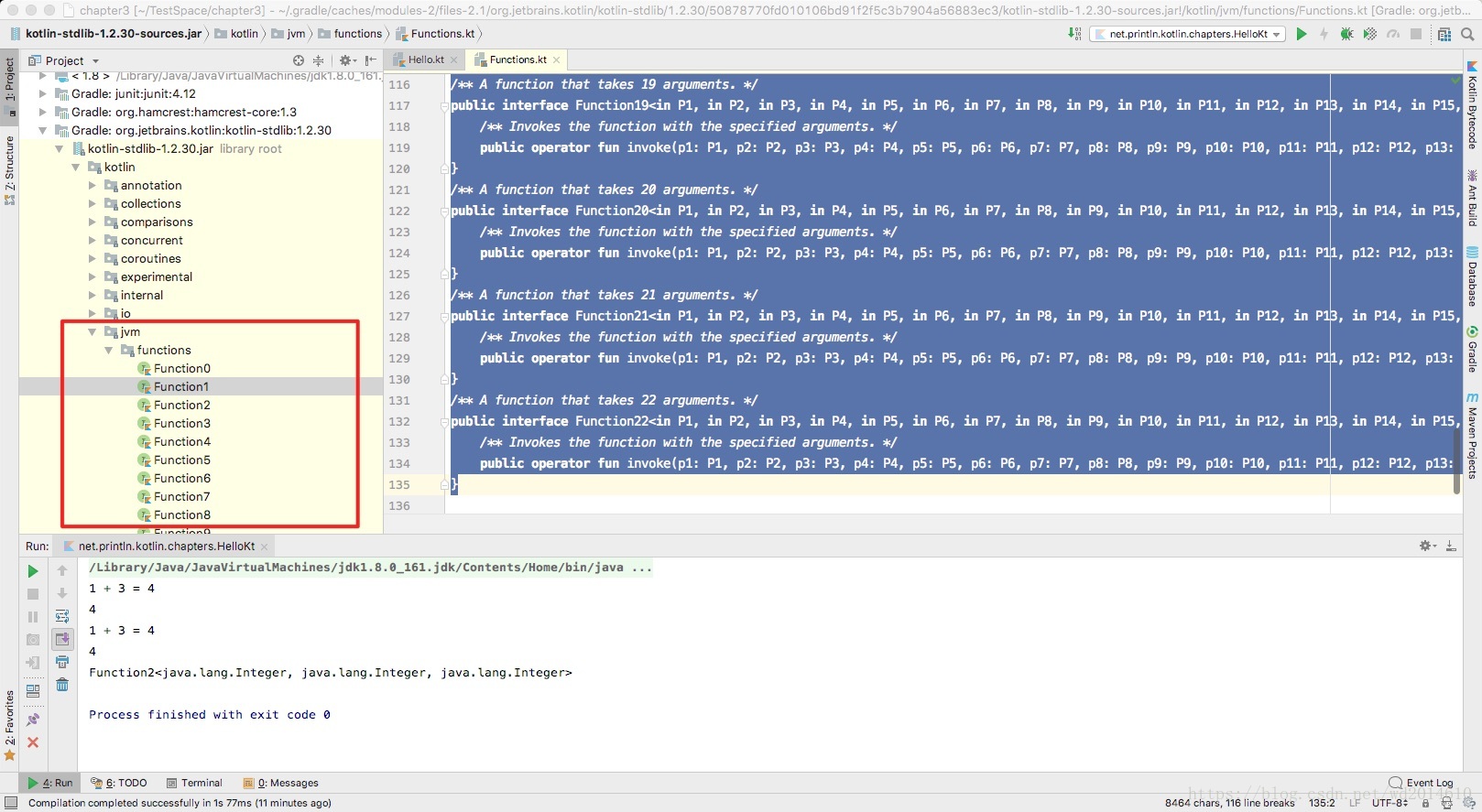Viewport: 1482px width, 812px height.
Task: Hide the Run tool window via download-arrow icon
Action: click(1451, 546)
